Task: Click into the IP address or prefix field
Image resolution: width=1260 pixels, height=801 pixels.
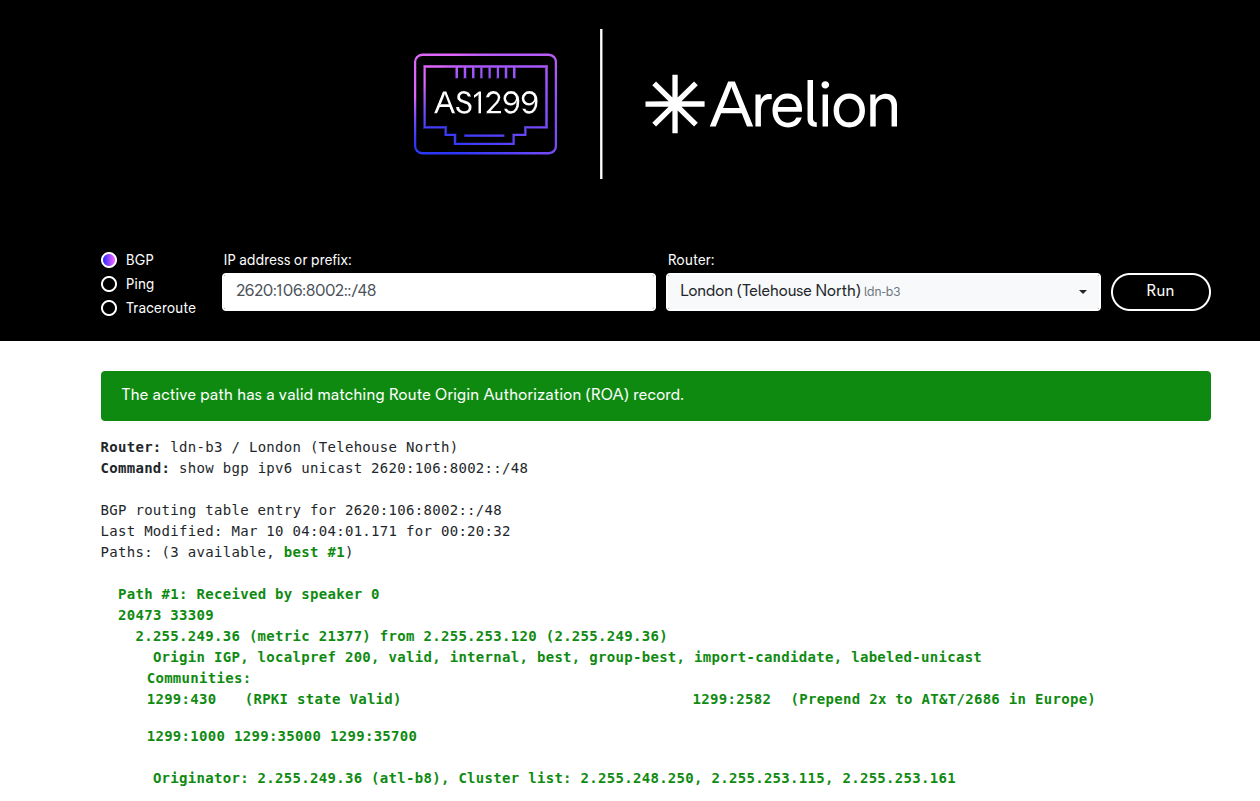Action: point(438,292)
